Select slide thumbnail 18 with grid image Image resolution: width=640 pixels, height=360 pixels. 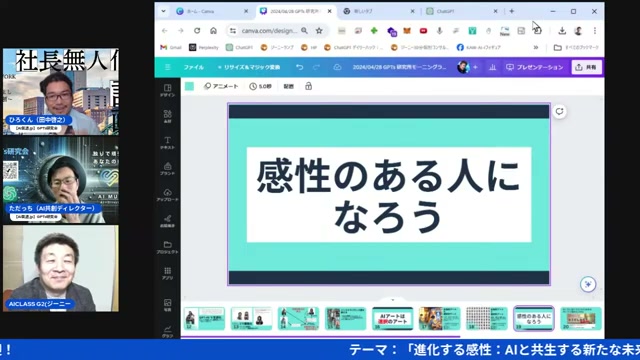pyautogui.click(x=487, y=318)
